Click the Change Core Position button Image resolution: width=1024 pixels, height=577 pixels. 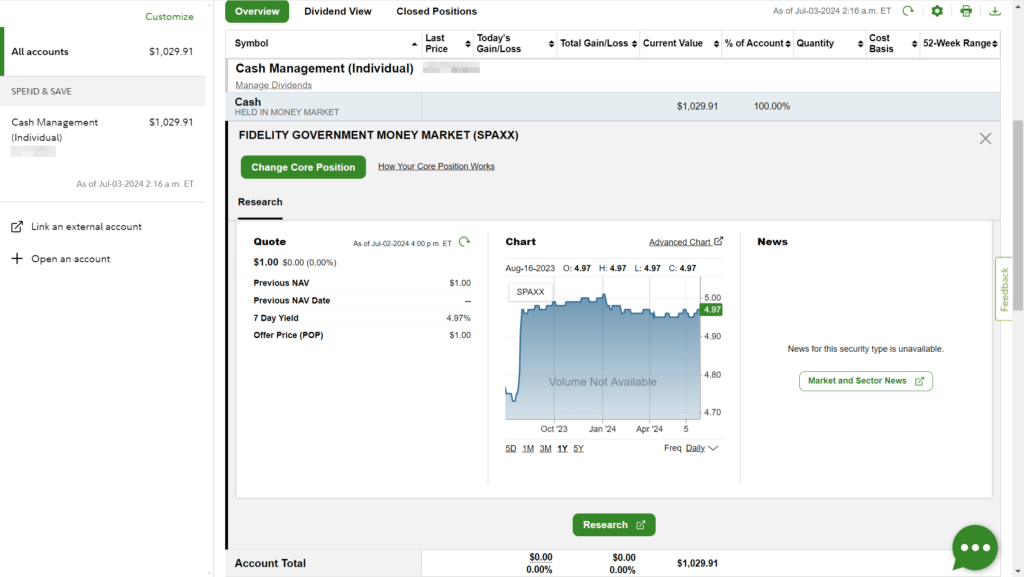[x=303, y=167]
